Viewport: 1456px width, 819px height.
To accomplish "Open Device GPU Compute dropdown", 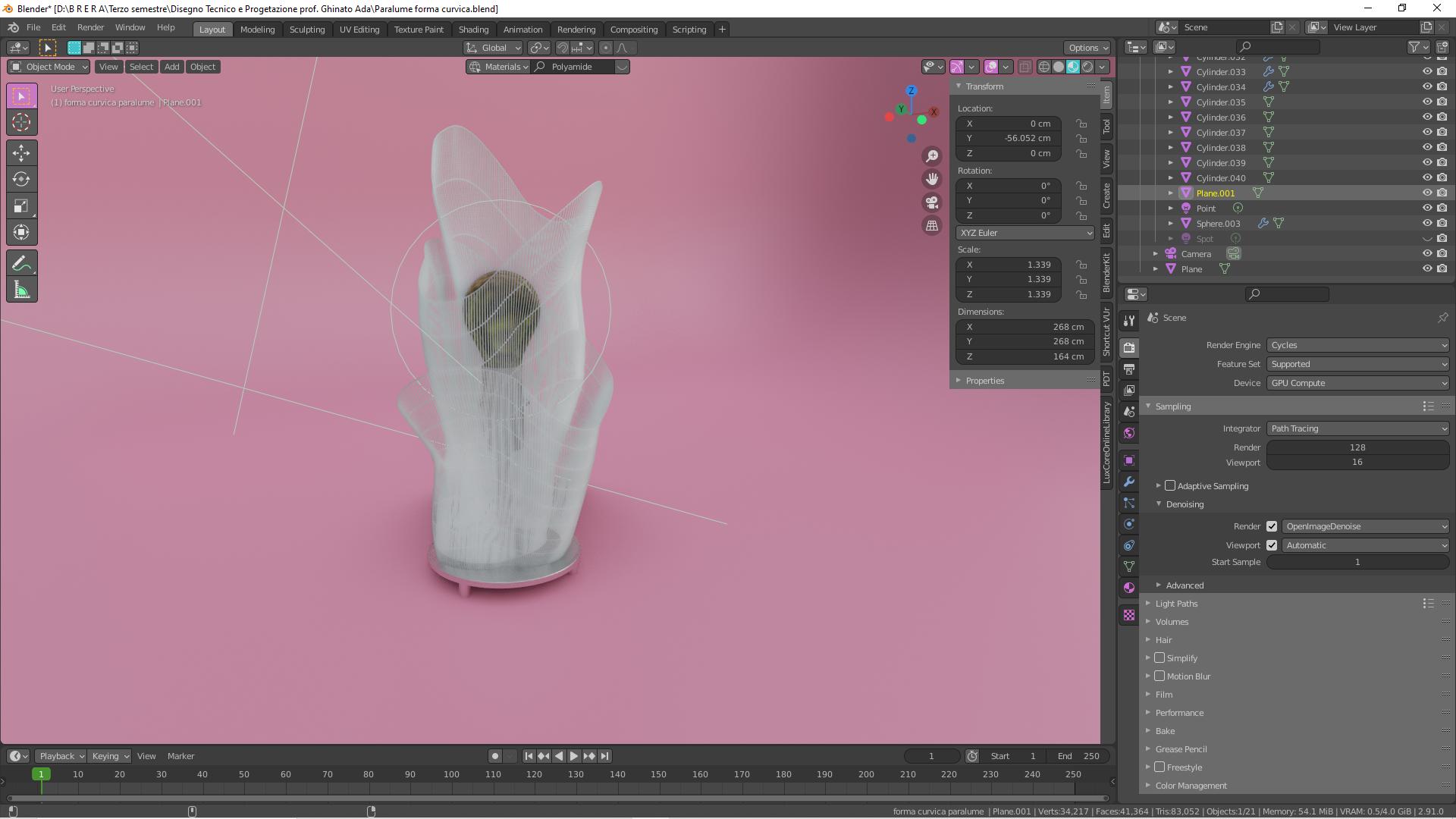I will 1358,383.
